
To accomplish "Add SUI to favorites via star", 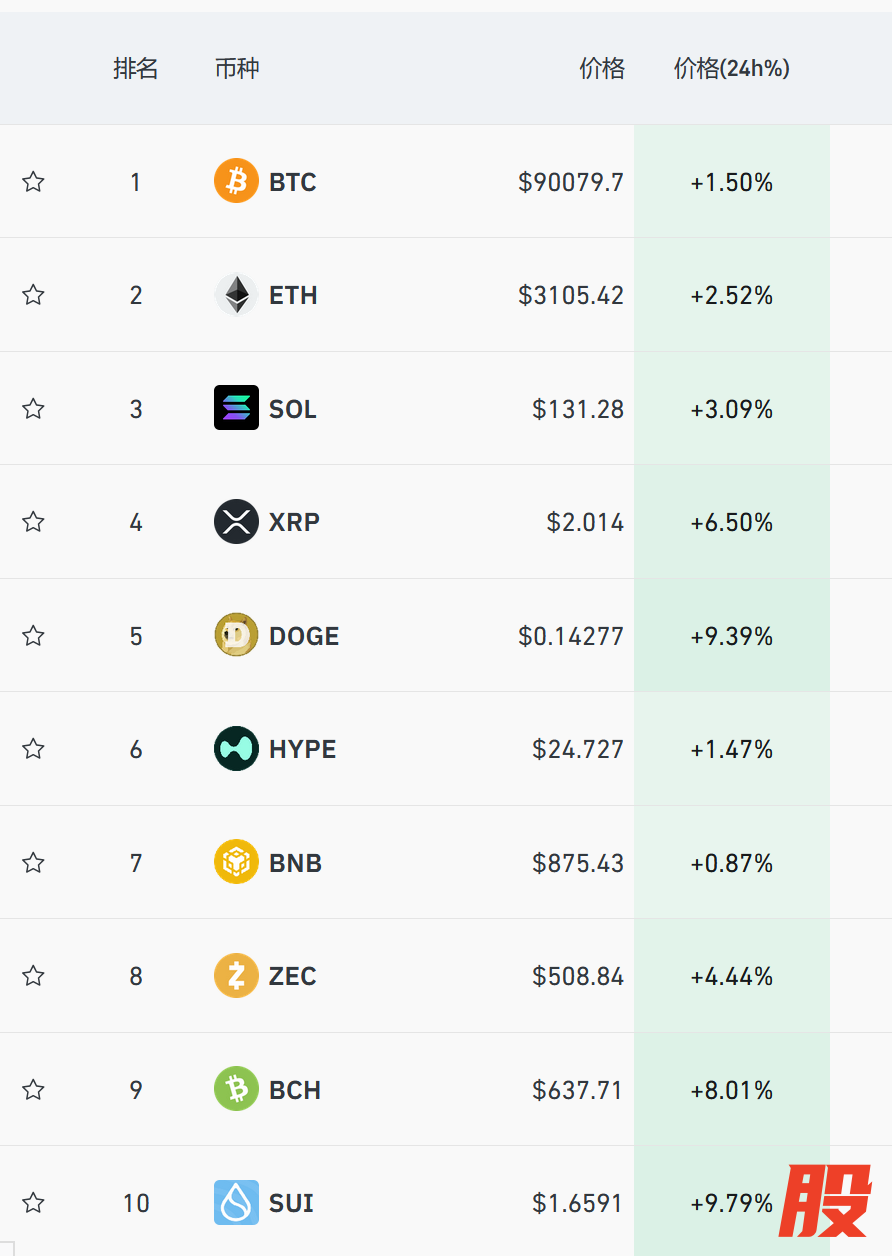I will coord(34,1202).
